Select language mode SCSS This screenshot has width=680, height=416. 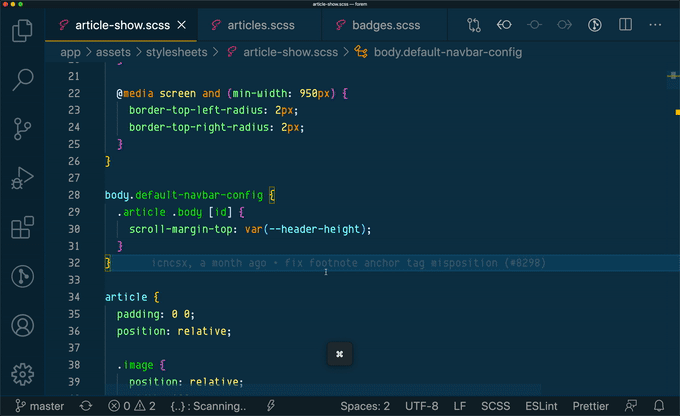[x=495, y=406]
